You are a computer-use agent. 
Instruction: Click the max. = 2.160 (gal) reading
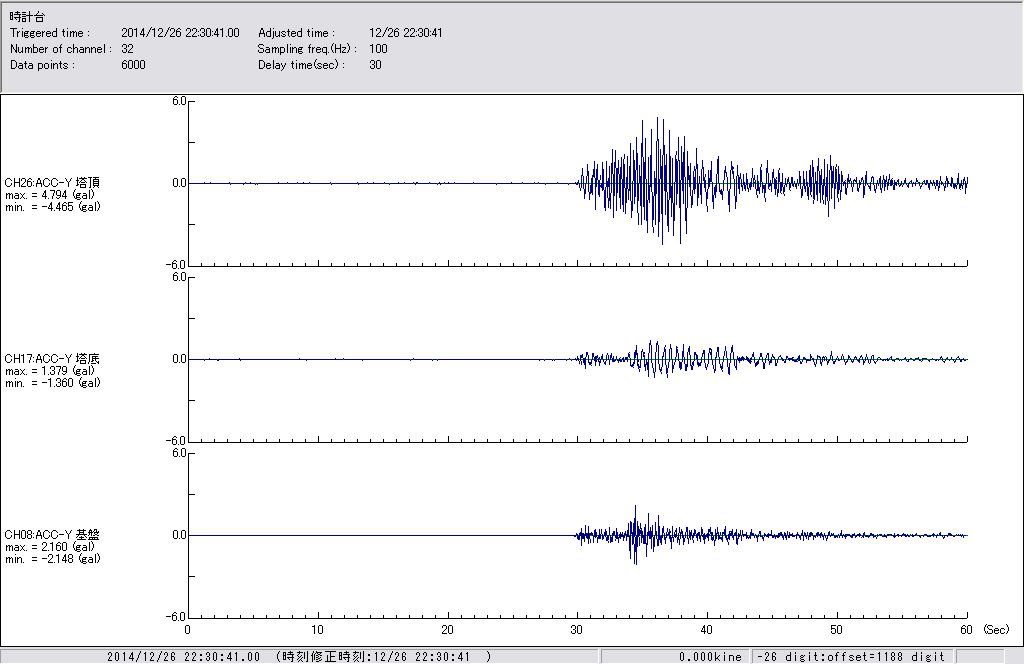50,547
